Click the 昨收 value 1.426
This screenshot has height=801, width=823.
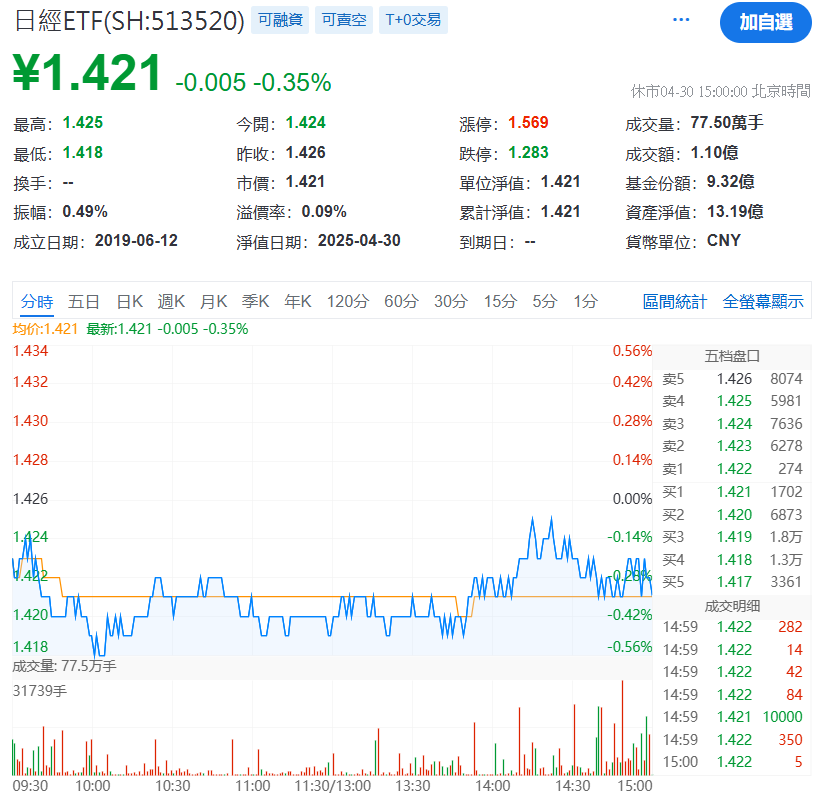pos(305,153)
